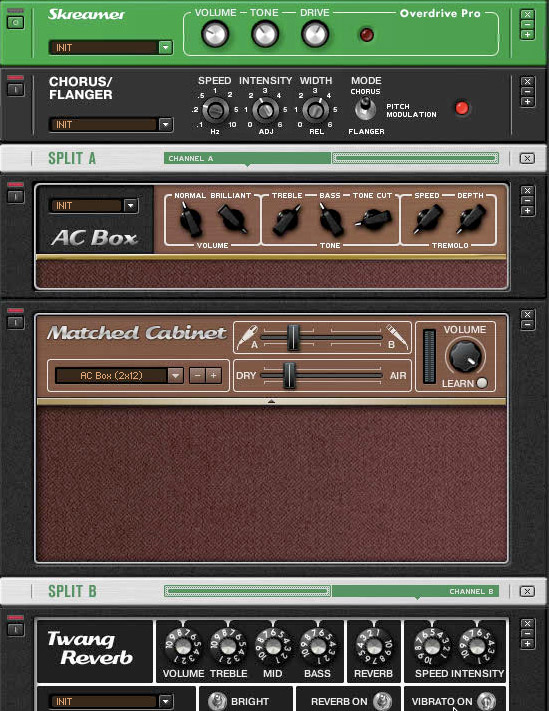Screen dimensions: 549x711
Task: Open the Chorus/Flanger INIT preset dropdown
Action: (165, 124)
